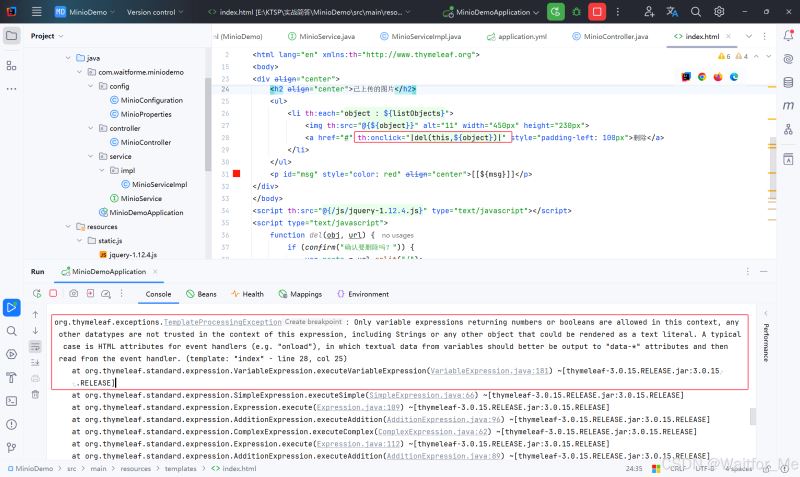Stop the running application red button
800x477 pixels.
(x=597, y=11)
